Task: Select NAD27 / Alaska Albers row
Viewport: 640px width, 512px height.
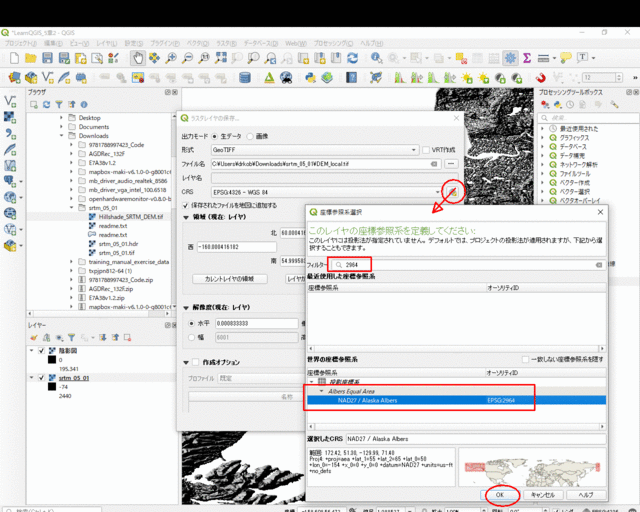Action: (456, 401)
